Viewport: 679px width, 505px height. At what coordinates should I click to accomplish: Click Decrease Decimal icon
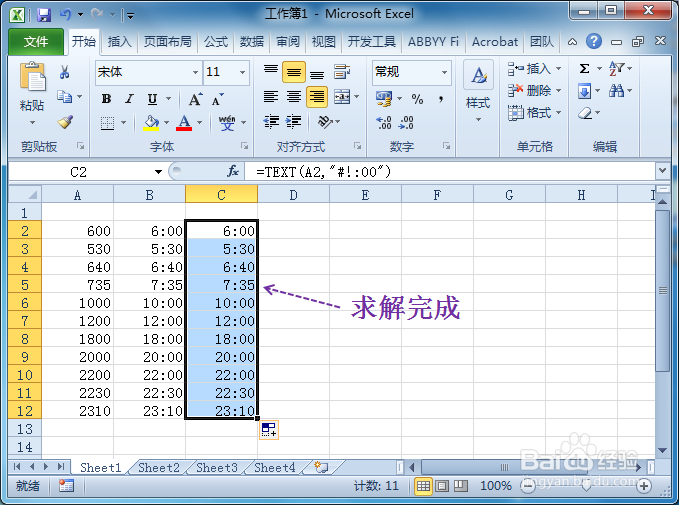(406, 123)
